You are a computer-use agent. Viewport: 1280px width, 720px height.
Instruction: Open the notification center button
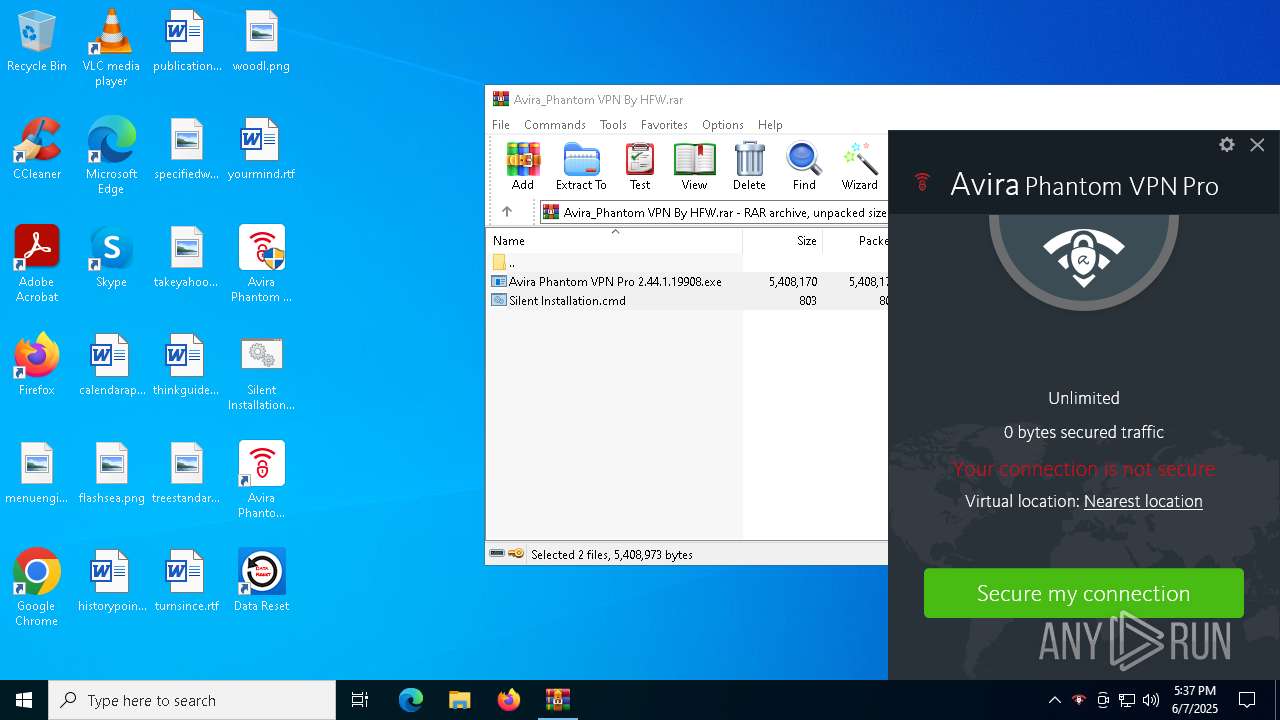(1247, 700)
